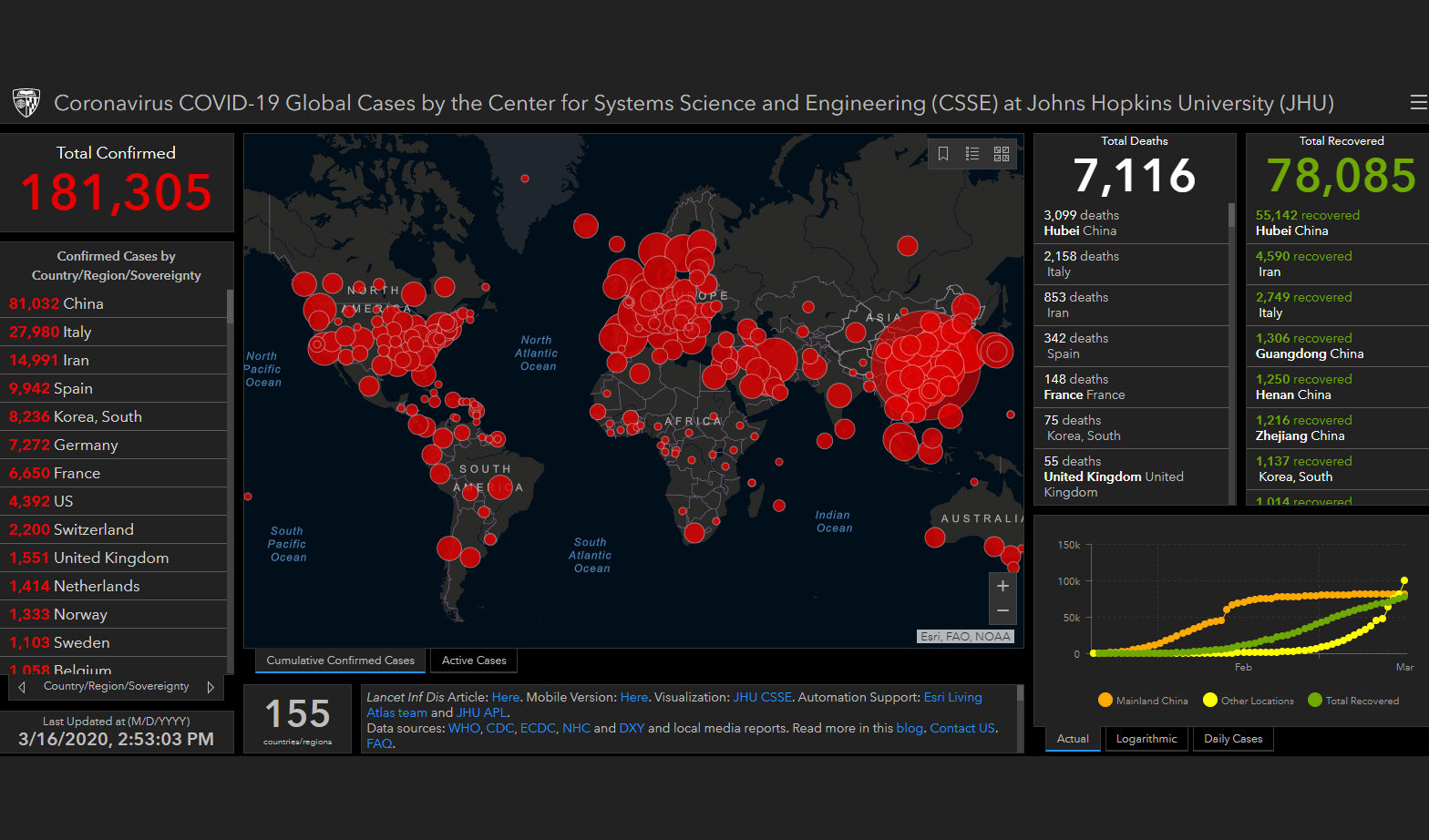Select the Daily Cases chart tab
The height and width of the screenshot is (840, 1429).
point(1233,739)
